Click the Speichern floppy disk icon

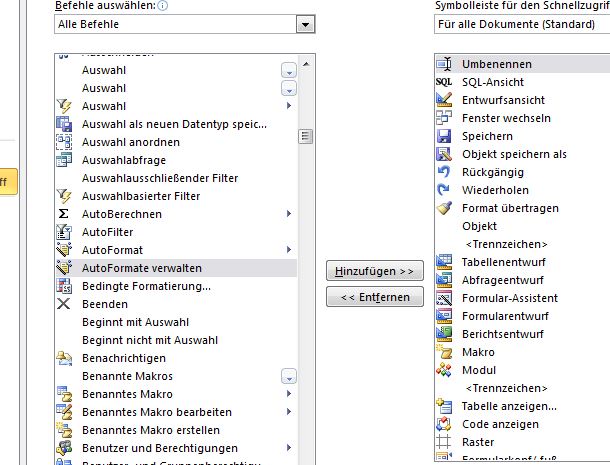click(444, 136)
